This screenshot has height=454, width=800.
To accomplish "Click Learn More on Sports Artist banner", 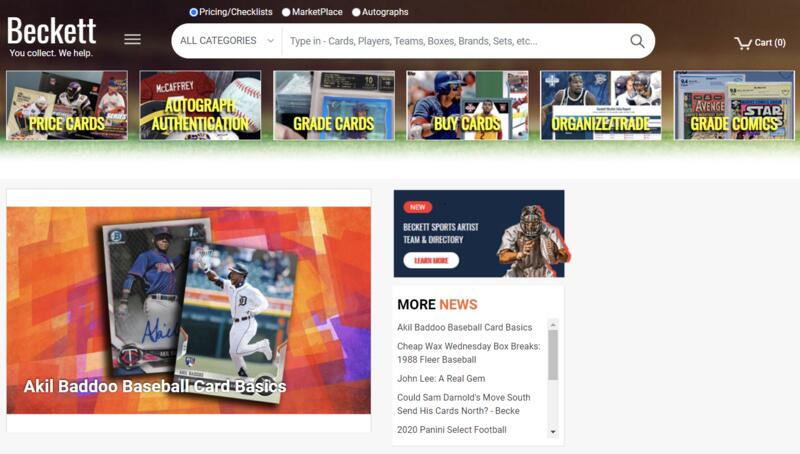I will (431, 260).
